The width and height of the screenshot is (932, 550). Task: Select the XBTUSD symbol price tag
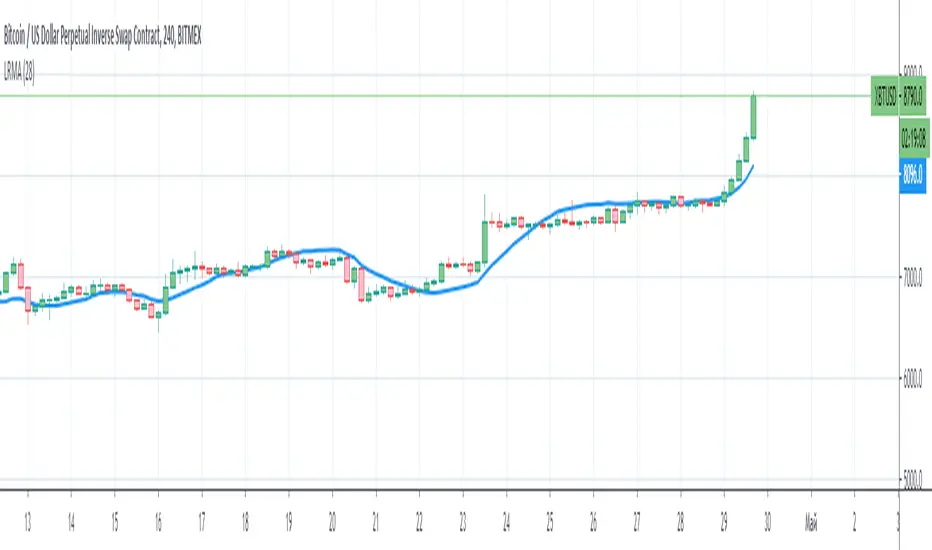pyautogui.click(x=885, y=97)
